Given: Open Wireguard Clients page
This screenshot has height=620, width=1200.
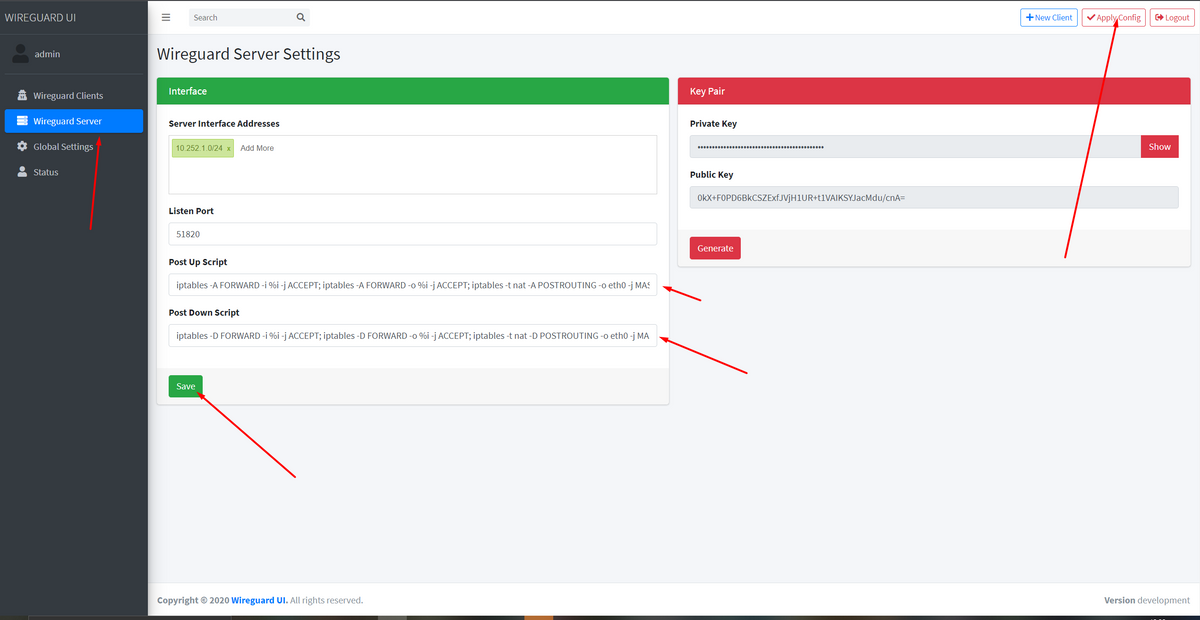Looking at the screenshot, I should tap(74, 96).
